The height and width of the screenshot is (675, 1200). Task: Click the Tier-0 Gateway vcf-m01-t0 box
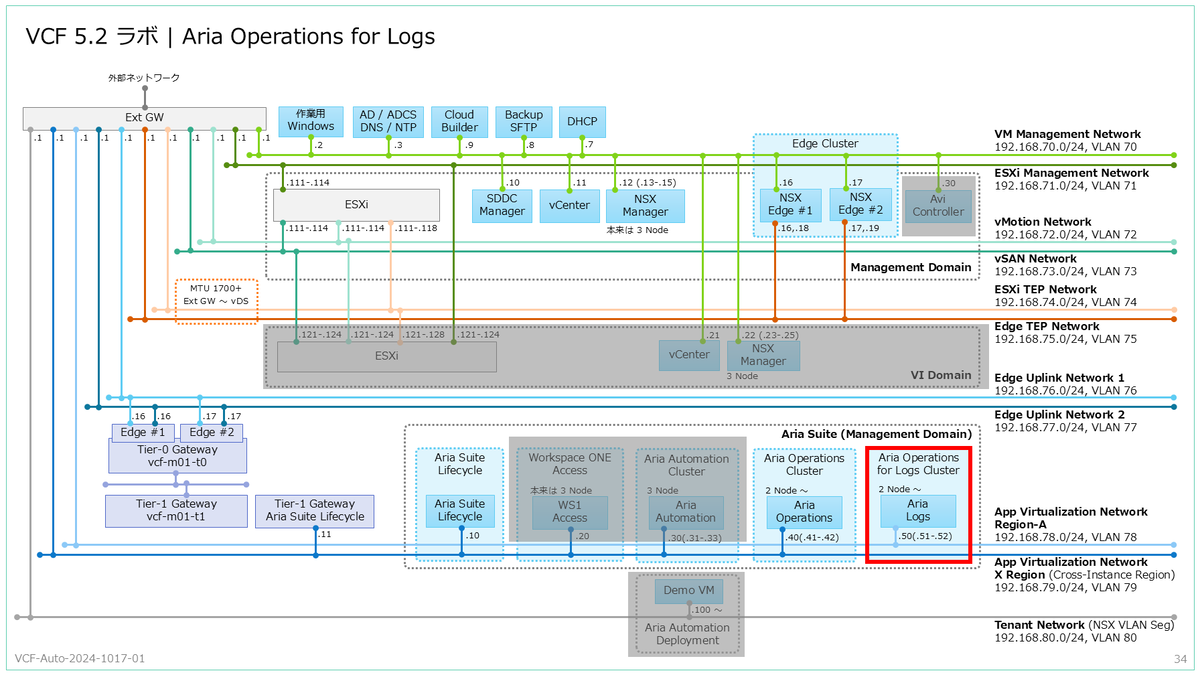tap(176, 455)
